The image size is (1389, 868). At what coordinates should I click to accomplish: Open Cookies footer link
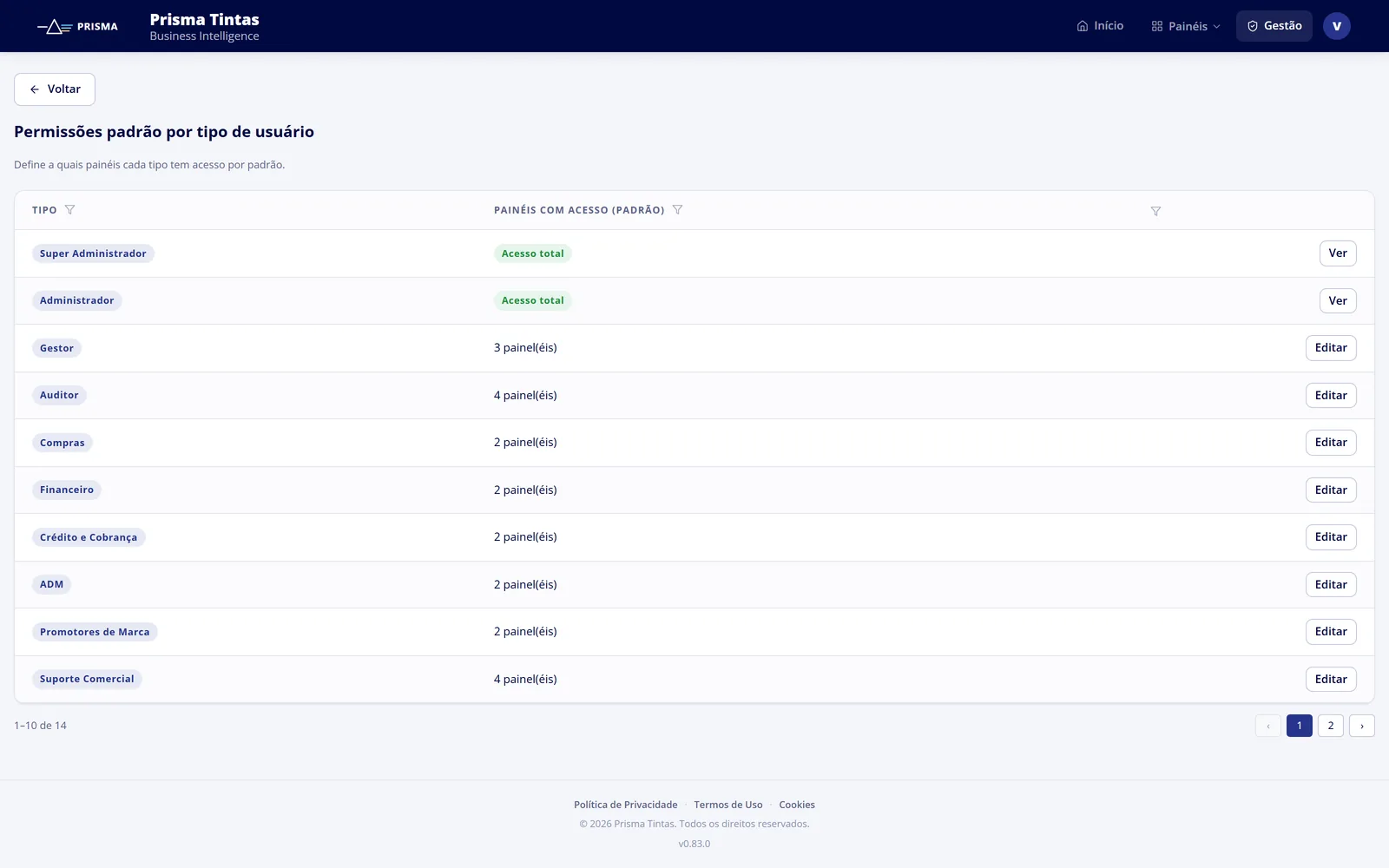point(797,805)
